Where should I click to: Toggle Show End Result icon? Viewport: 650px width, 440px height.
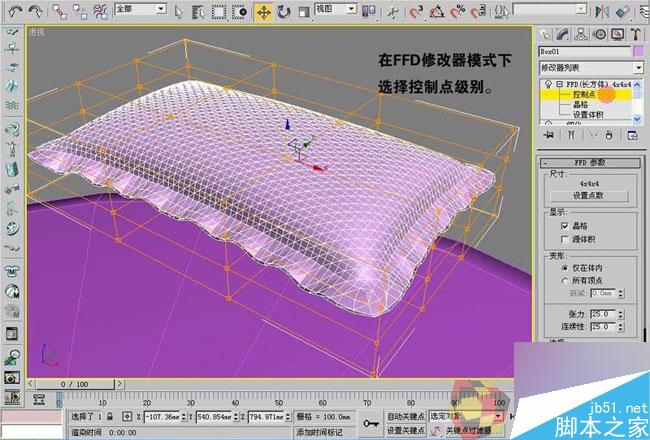(x=571, y=135)
